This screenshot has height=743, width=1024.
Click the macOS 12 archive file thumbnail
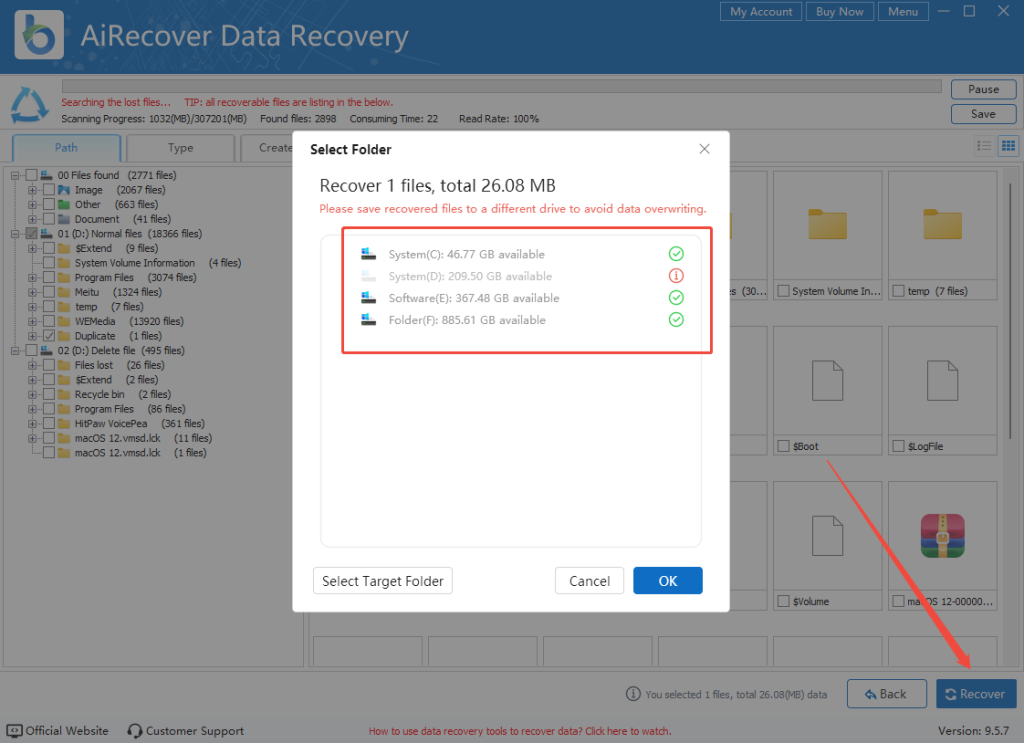point(940,538)
